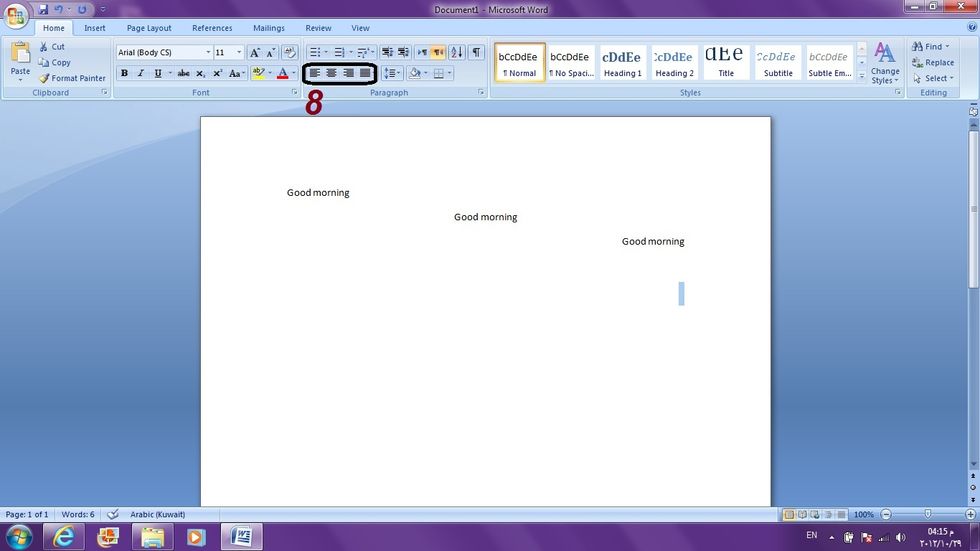Image resolution: width=980 pixels, height=551 pixels.
Task: Click the Superscript icon
Action: click(217, 73)
